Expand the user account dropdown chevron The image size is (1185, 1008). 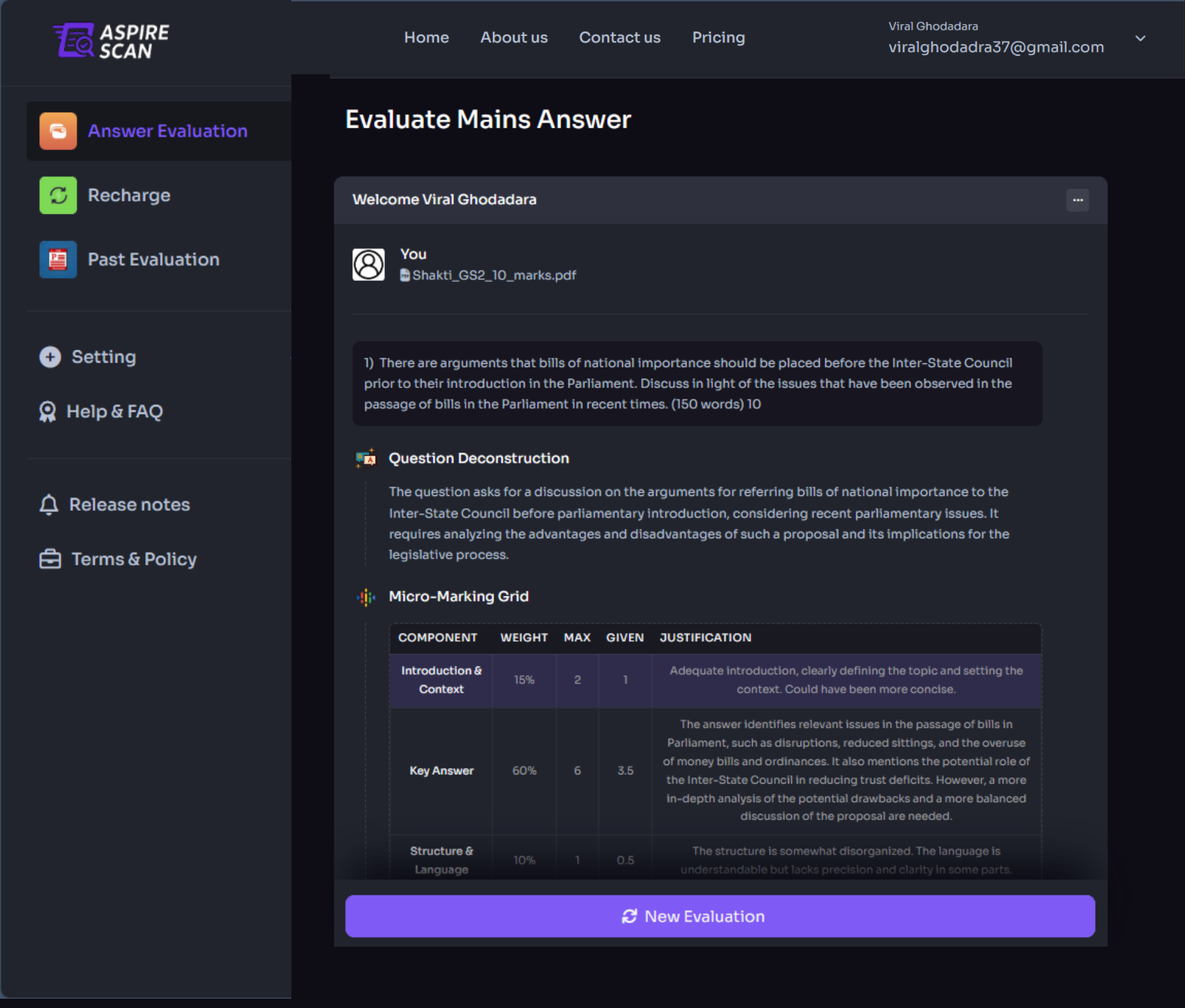(1140, 38)
